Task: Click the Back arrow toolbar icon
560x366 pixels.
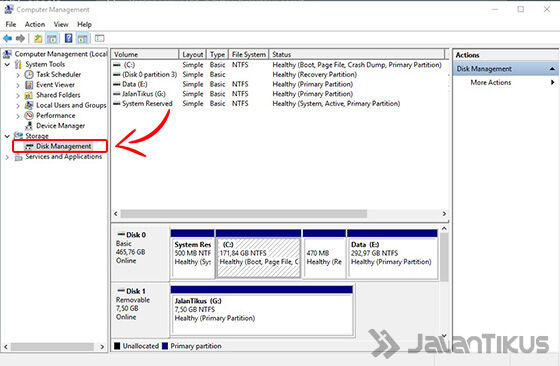Action: [8, 38]
